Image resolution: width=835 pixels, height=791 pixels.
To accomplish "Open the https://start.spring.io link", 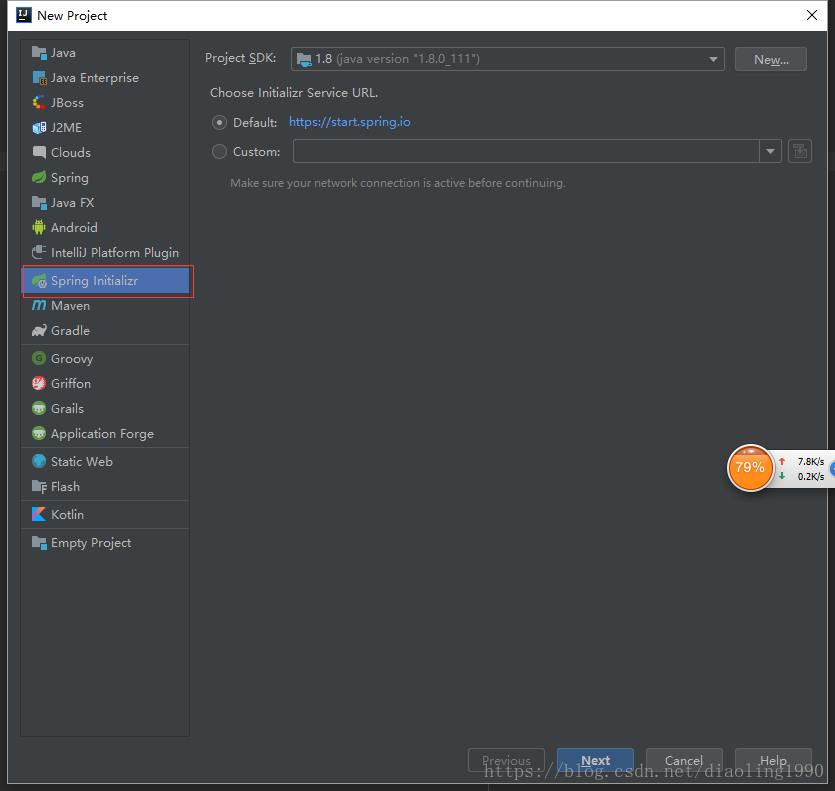I will [x=349, y=122].
